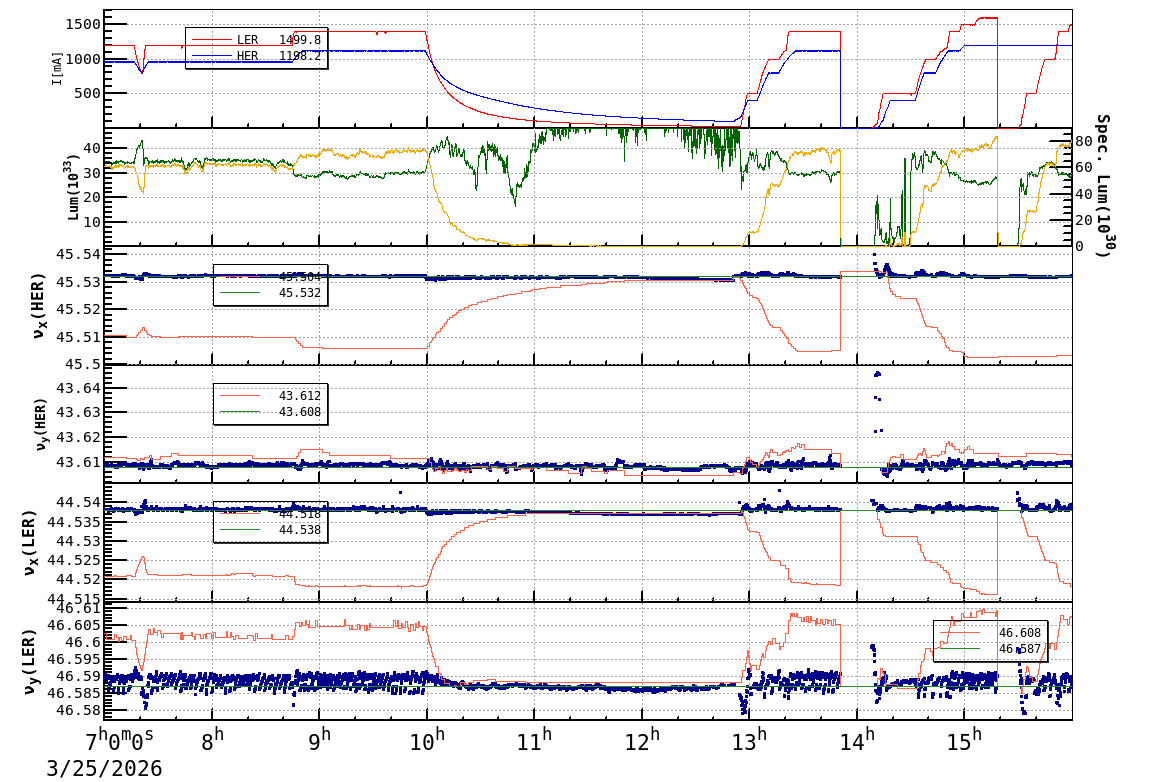Select the νy(HER) axis label

point(40,424)
